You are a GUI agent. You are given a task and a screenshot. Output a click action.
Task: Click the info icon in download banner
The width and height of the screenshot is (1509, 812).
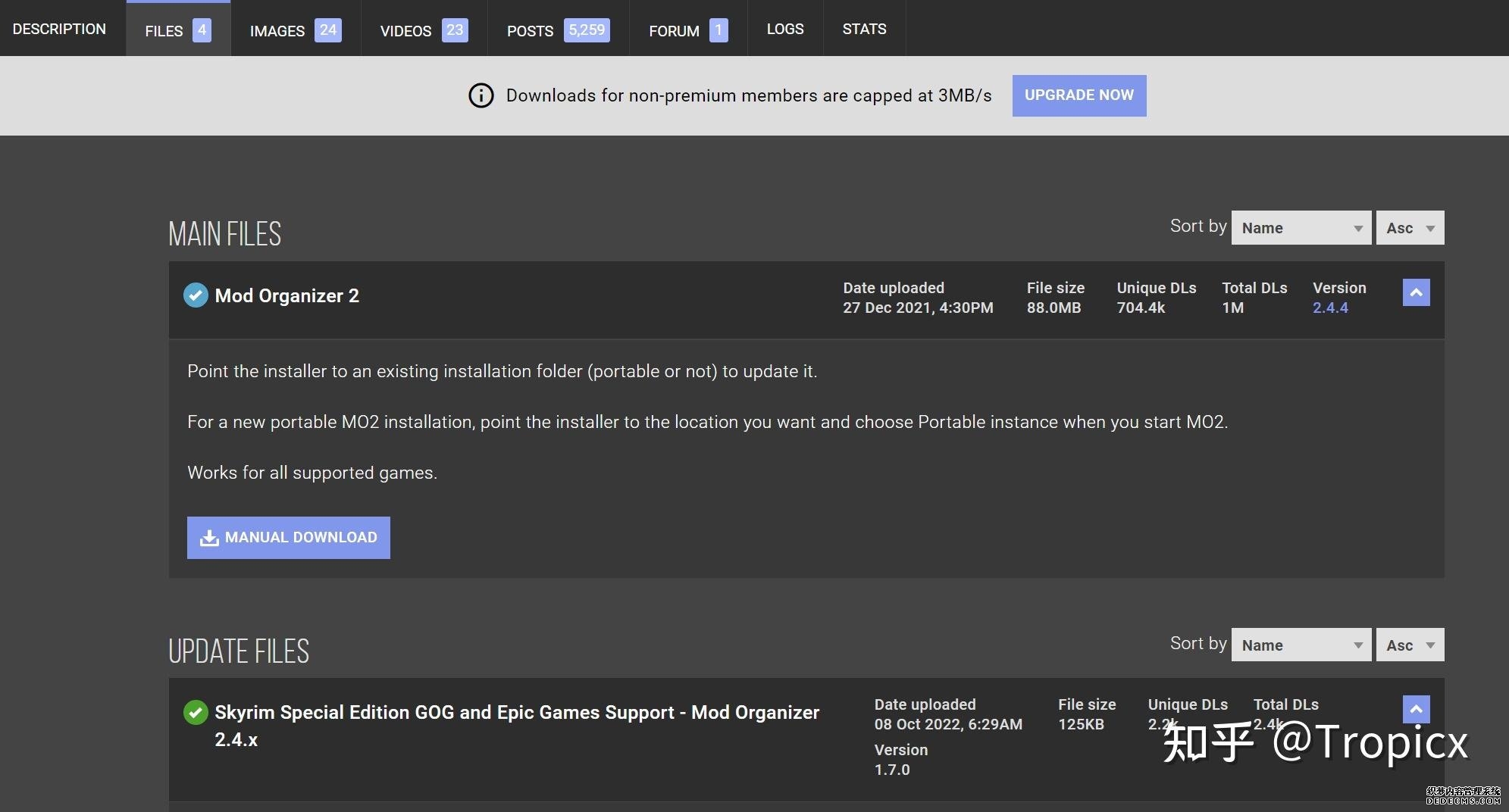(481, 95)
